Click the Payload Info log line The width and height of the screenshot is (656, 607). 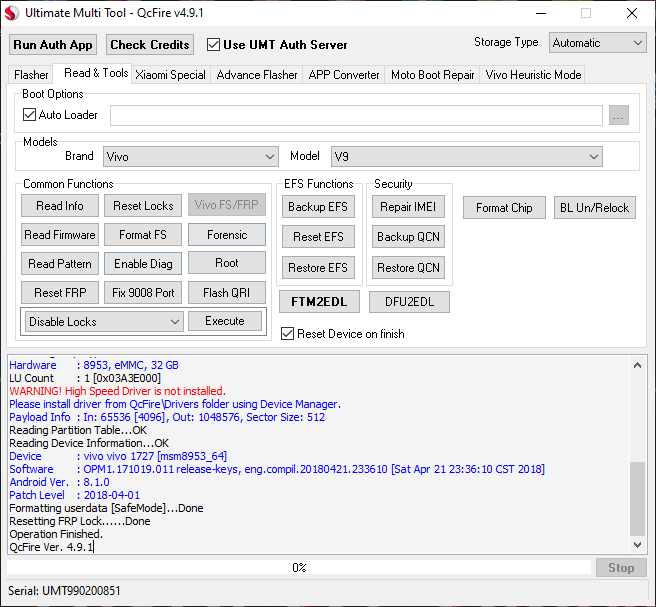[x=167, y=417]
